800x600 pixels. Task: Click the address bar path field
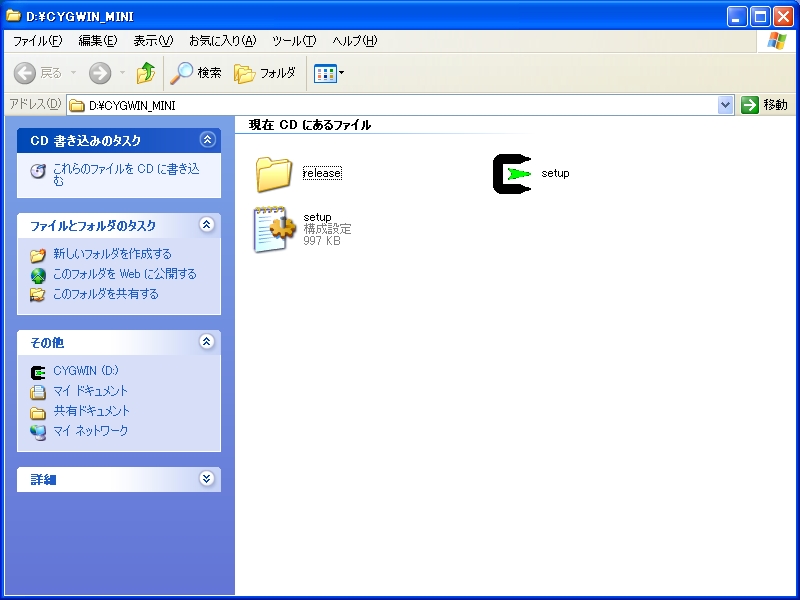point(400,105)
